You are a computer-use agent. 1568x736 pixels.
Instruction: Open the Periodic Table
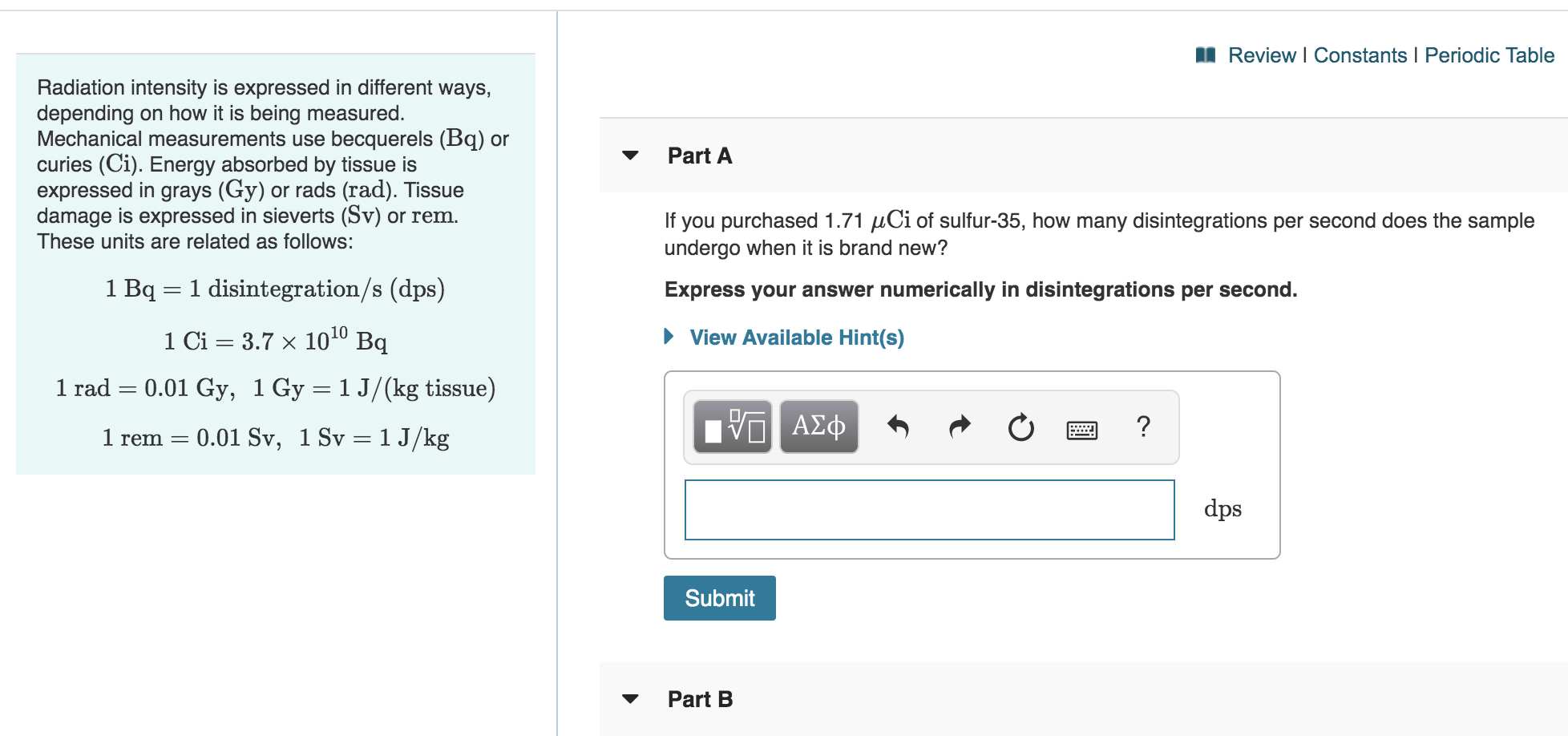pos(1488,55)
